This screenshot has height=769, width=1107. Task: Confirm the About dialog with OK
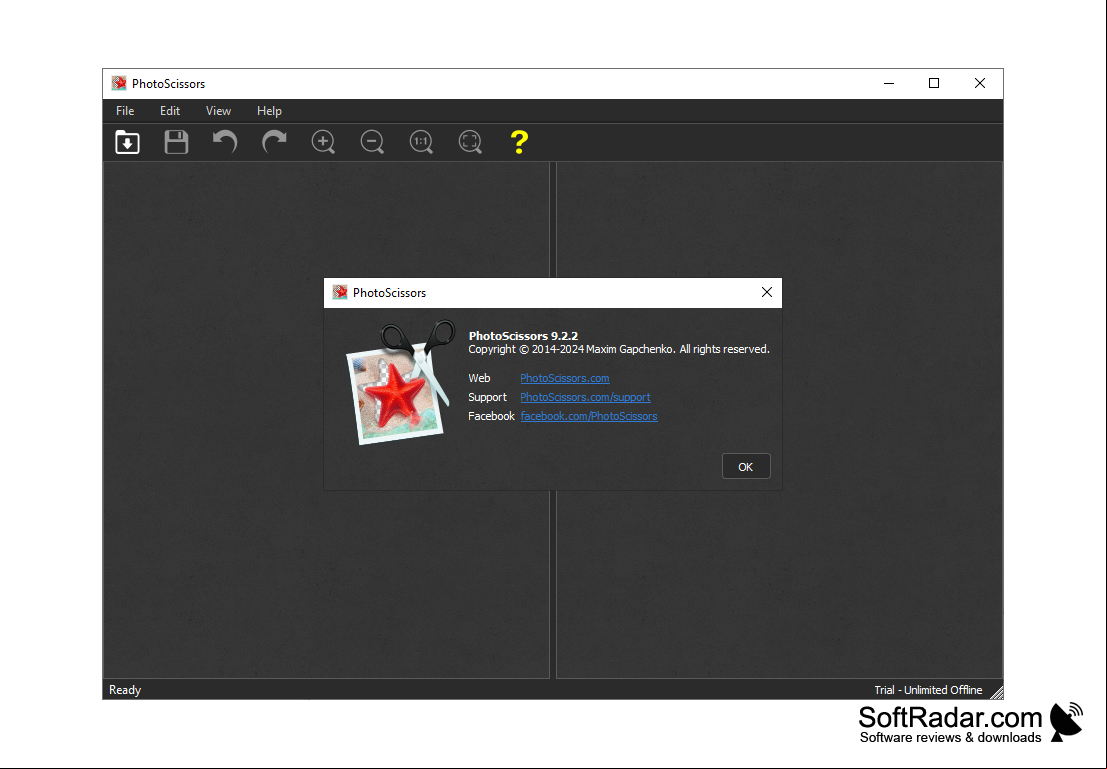point(746,467)
